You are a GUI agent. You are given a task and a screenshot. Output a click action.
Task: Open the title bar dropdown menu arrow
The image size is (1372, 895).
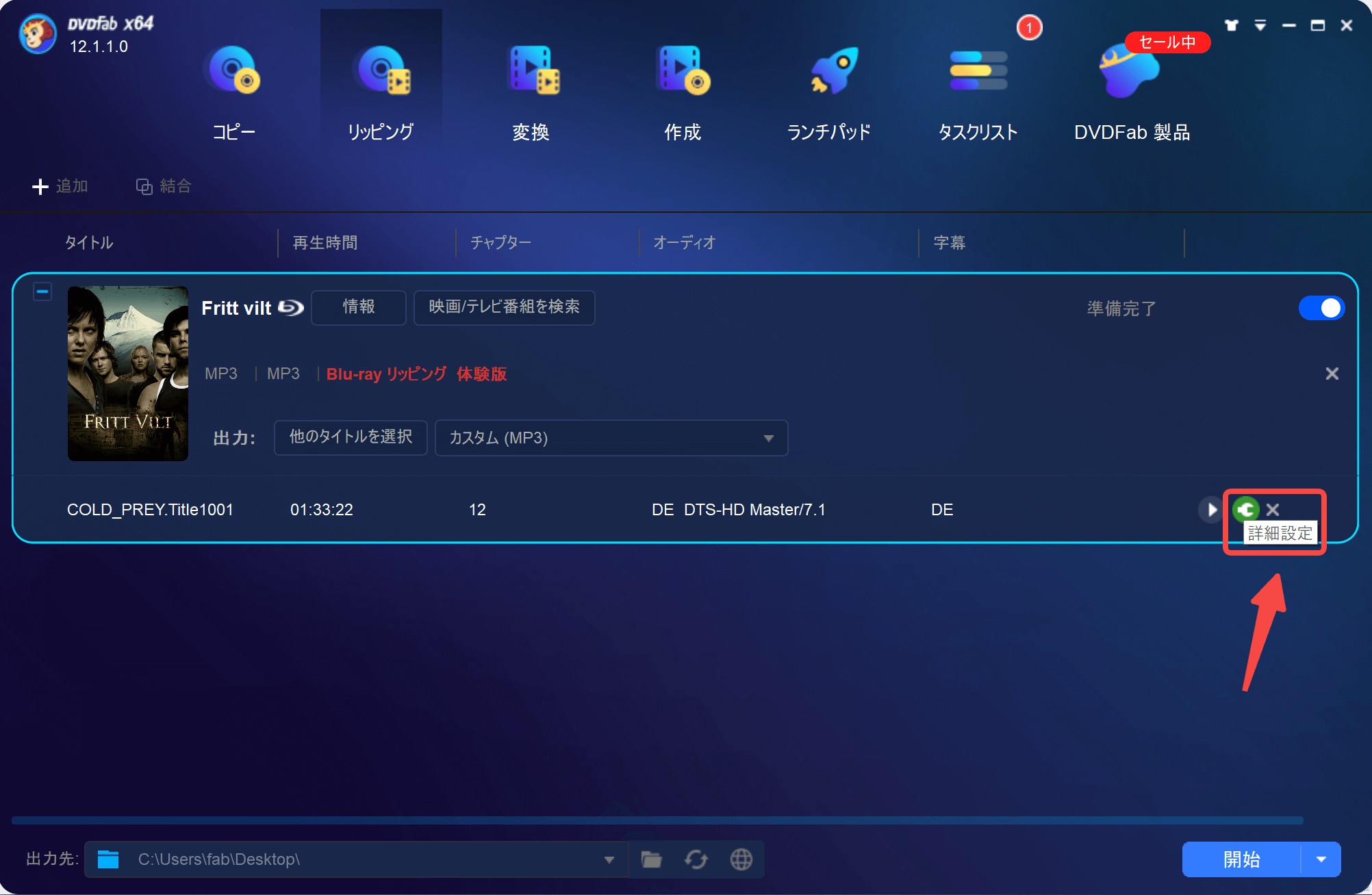1260,25
